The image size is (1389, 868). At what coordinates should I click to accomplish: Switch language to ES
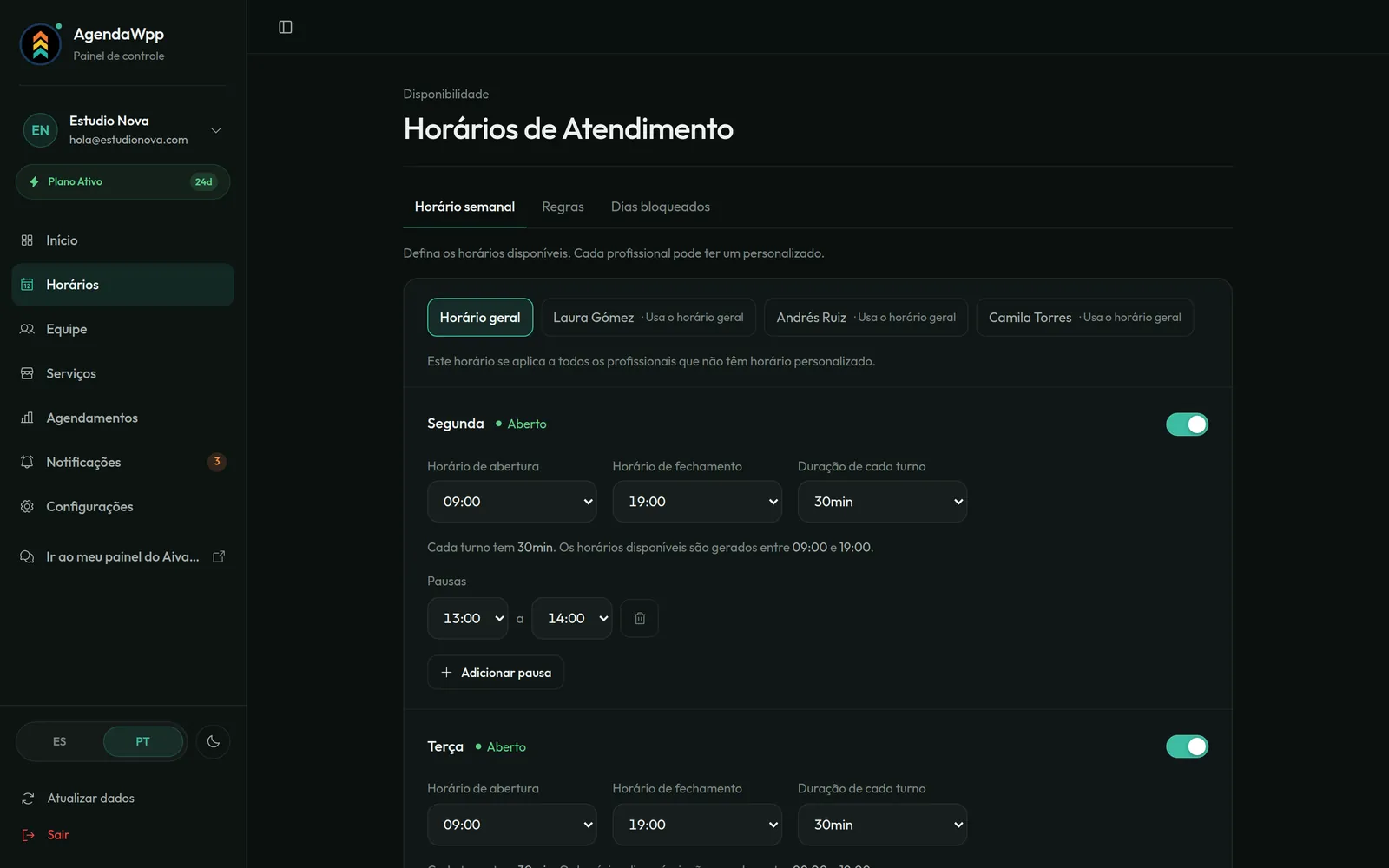59,741
